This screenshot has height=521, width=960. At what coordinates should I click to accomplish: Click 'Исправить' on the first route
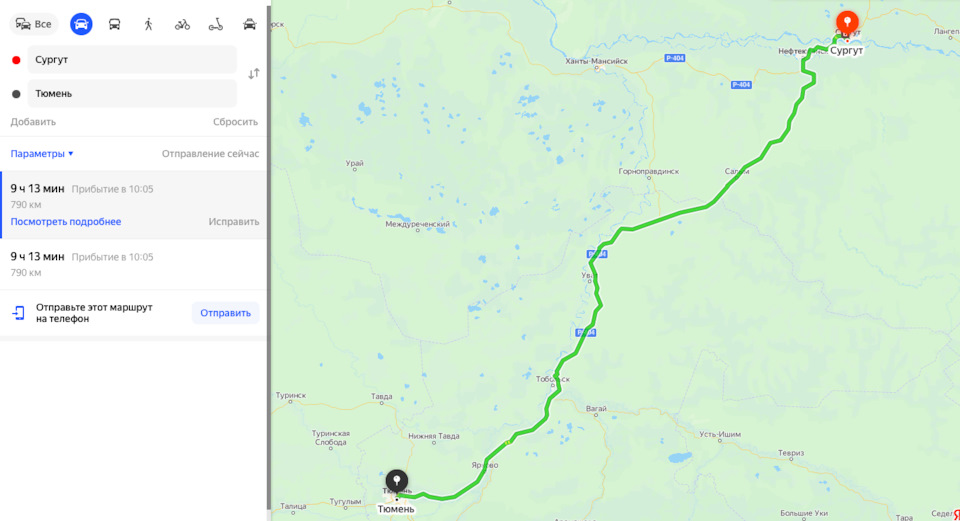click(x=233, y=222)
